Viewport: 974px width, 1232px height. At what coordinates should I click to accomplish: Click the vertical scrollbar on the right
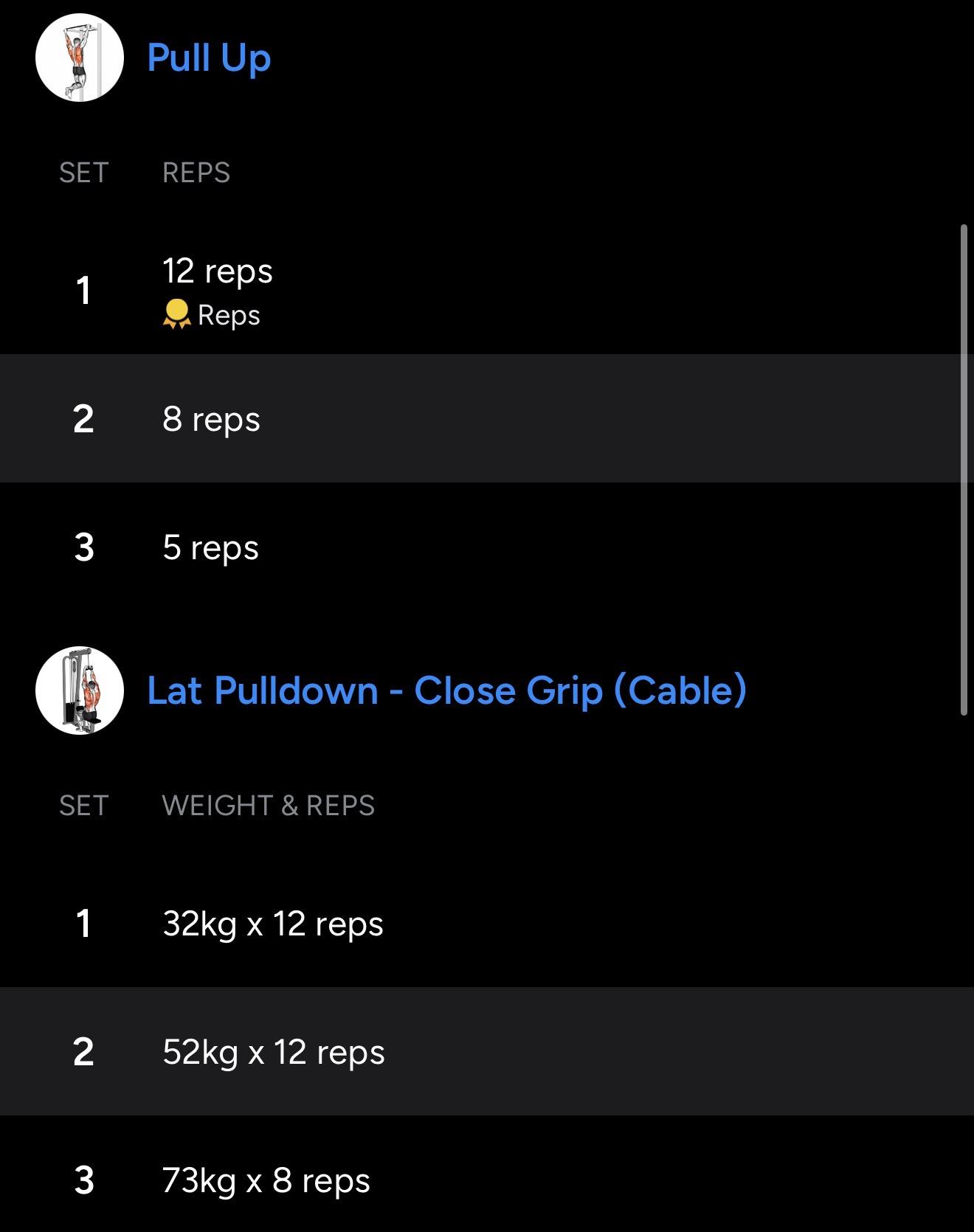(x=964, y=469)
